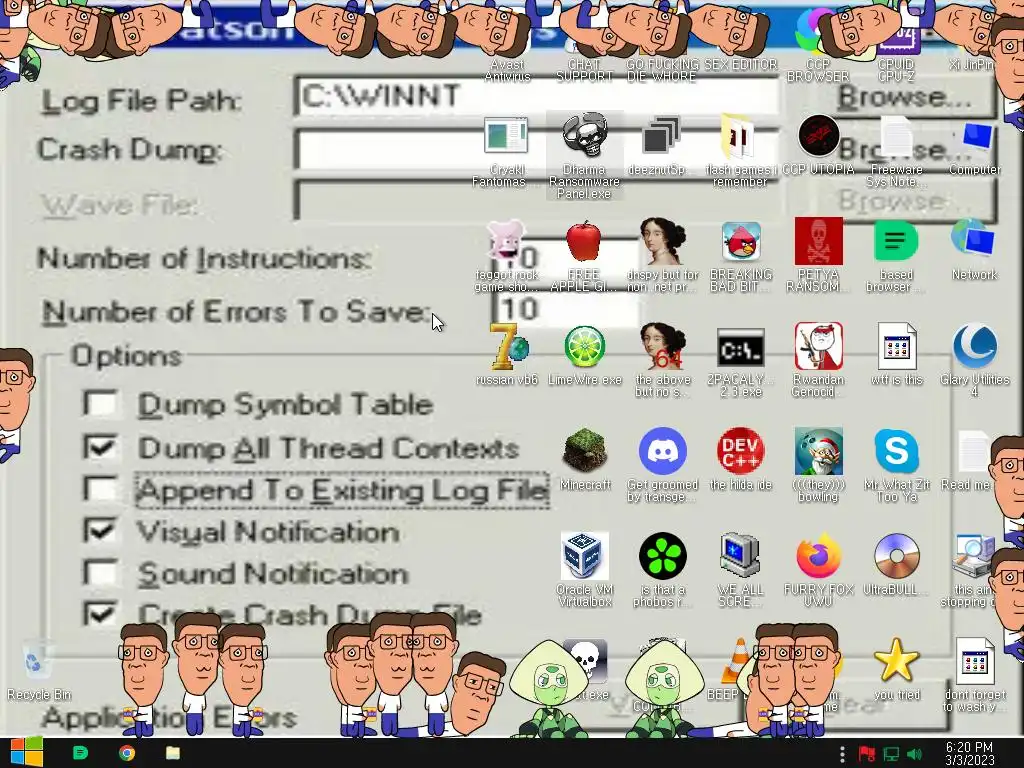Open the portrait icon marked 64
The image size is (1024, 768).
(662, 346)
